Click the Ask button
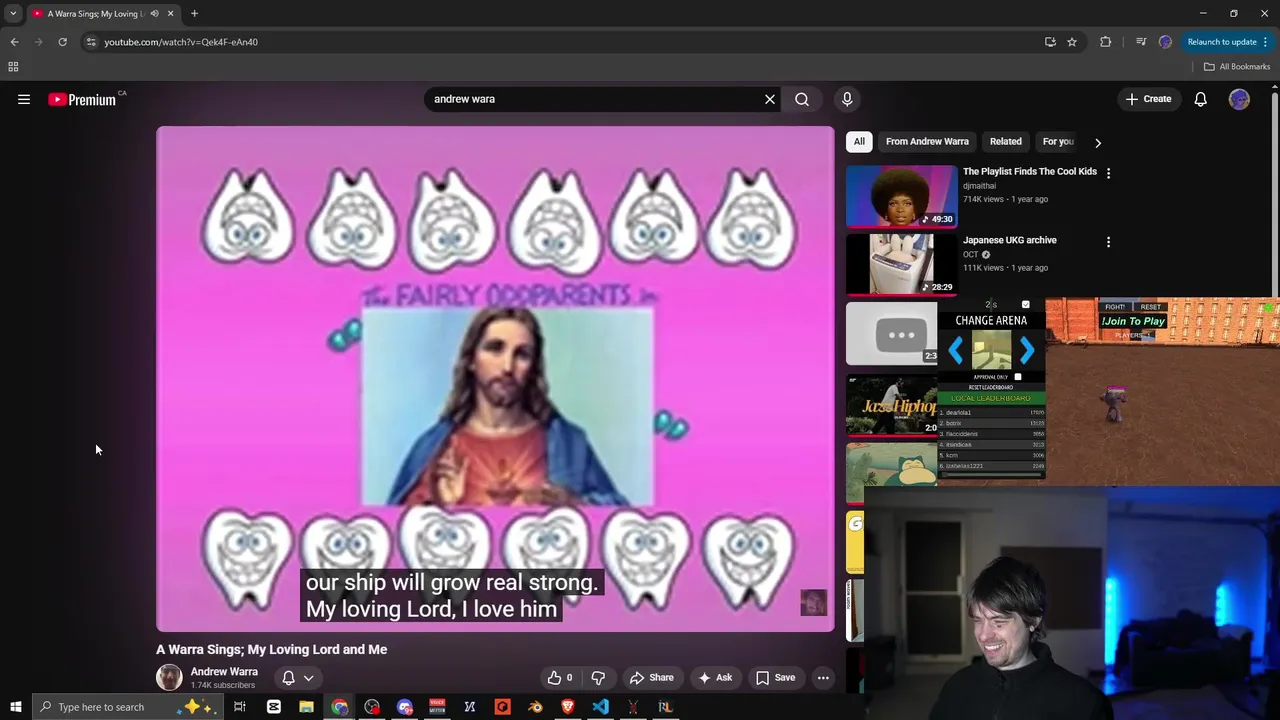 click(x=715, y=677)
